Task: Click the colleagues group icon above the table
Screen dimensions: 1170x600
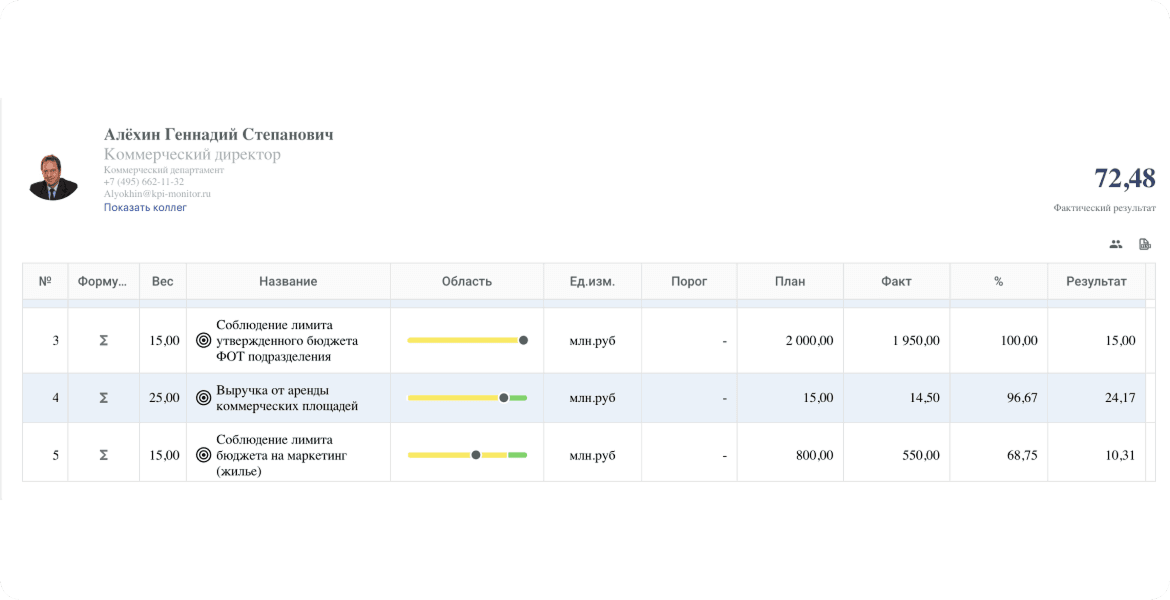Action: pos(1116,244)
